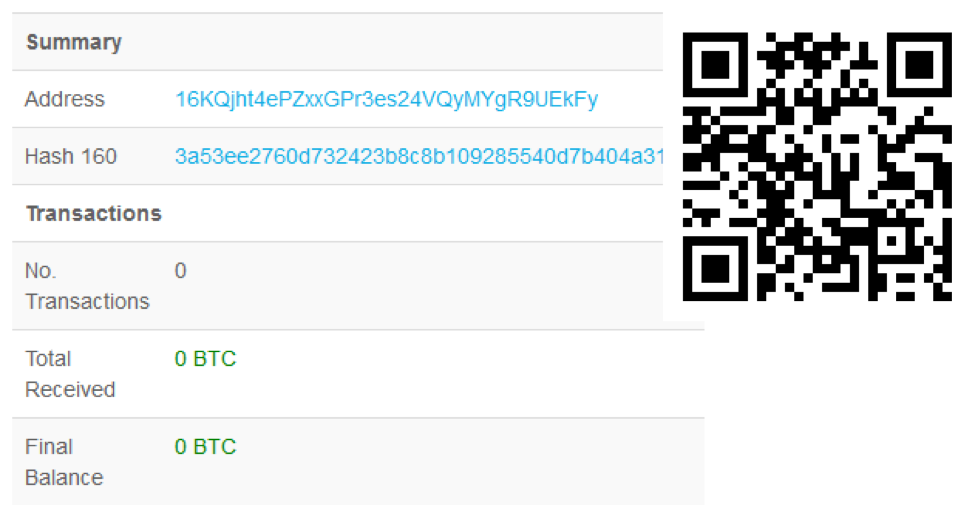Image resolution: width=974 pixels, height=518 pixels.
Task: Click the word Balance under Final
Action: click(64, 478)
